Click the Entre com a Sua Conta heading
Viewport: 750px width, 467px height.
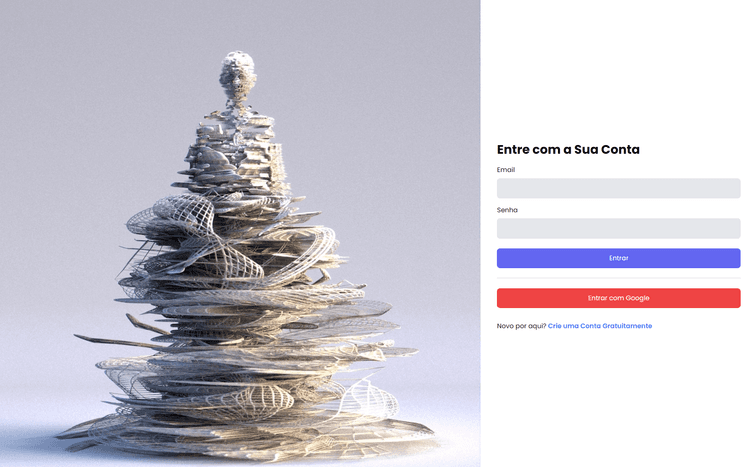click(x=568, y=149)
